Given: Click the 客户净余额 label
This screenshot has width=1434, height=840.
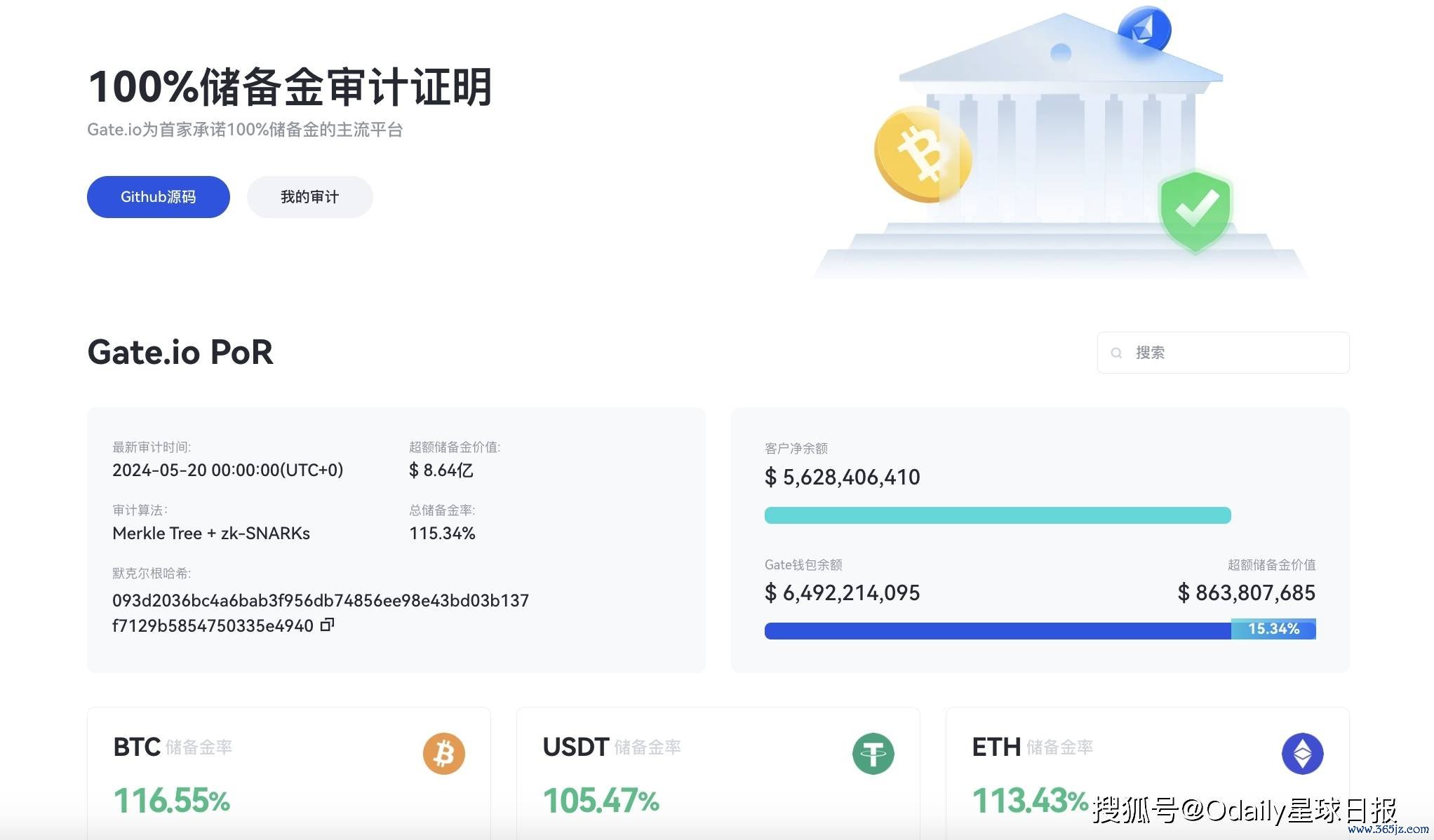Looking at the screenshot, I should click(796, 448).
